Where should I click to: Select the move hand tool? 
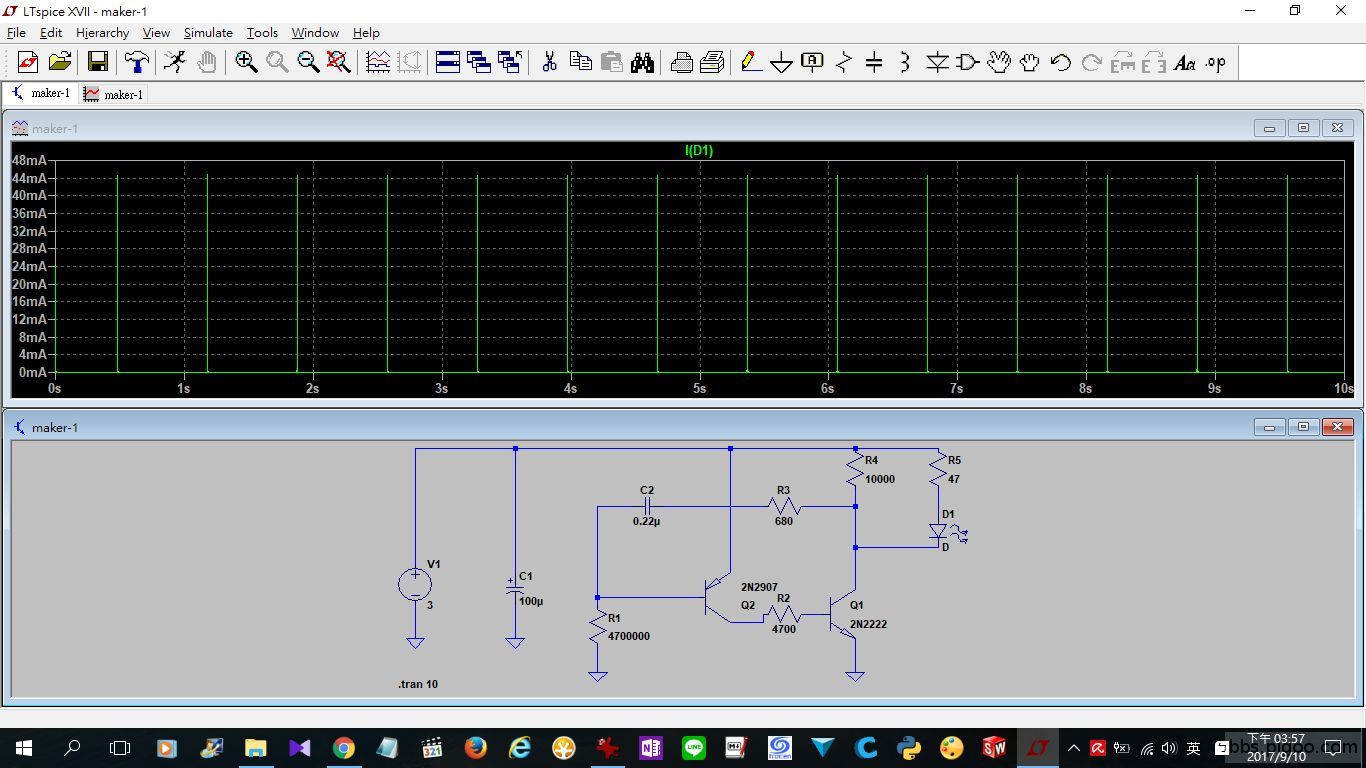(x=999, y=62)
